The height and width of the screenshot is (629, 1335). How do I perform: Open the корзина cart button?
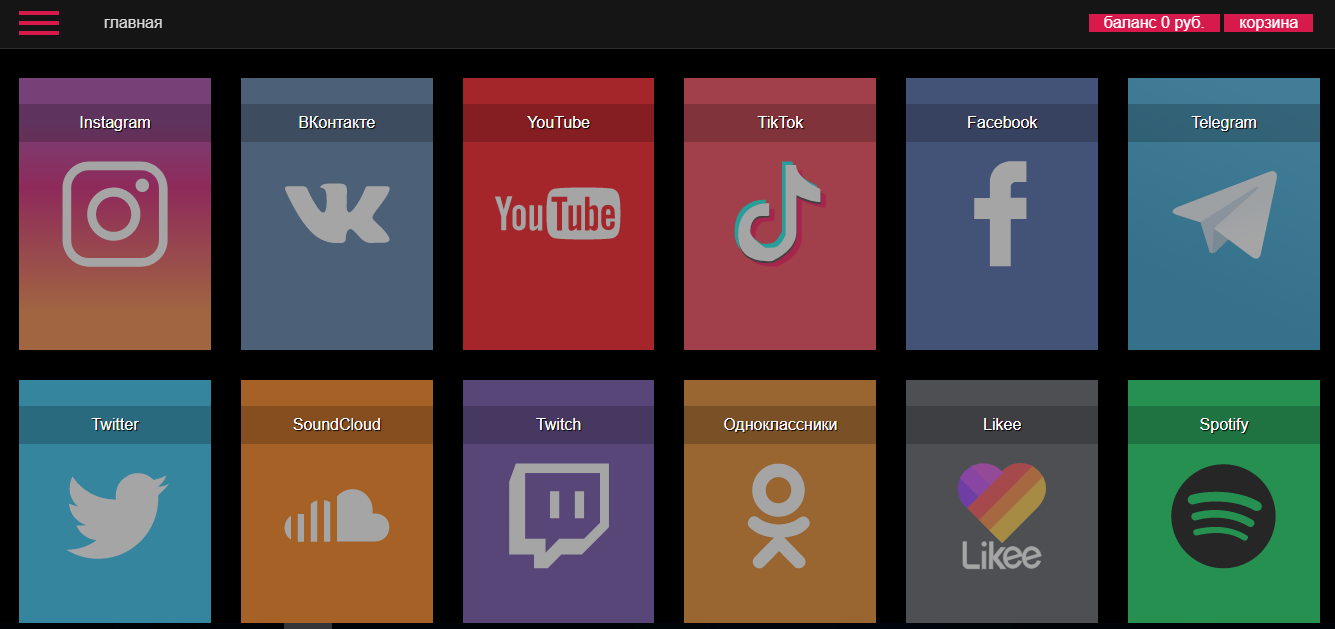click(1268, 23)
